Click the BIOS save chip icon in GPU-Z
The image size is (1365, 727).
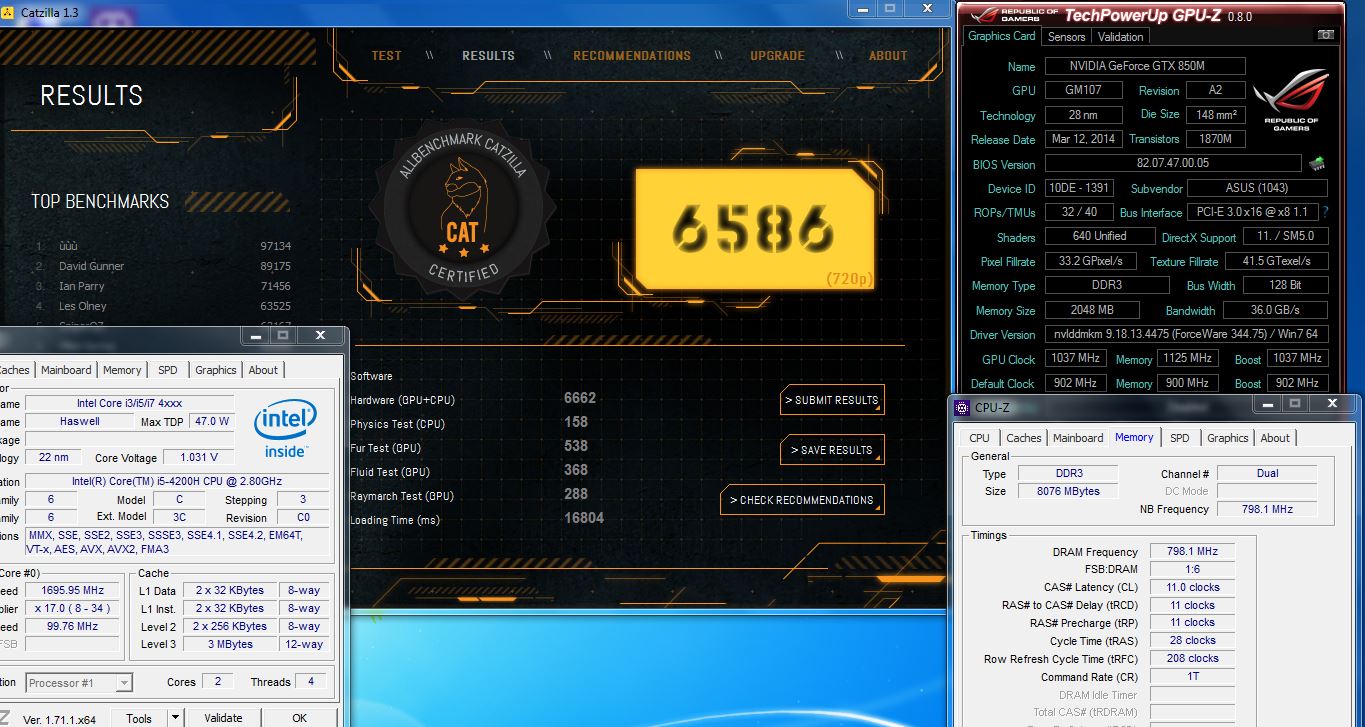click(x=1317, y=163)
